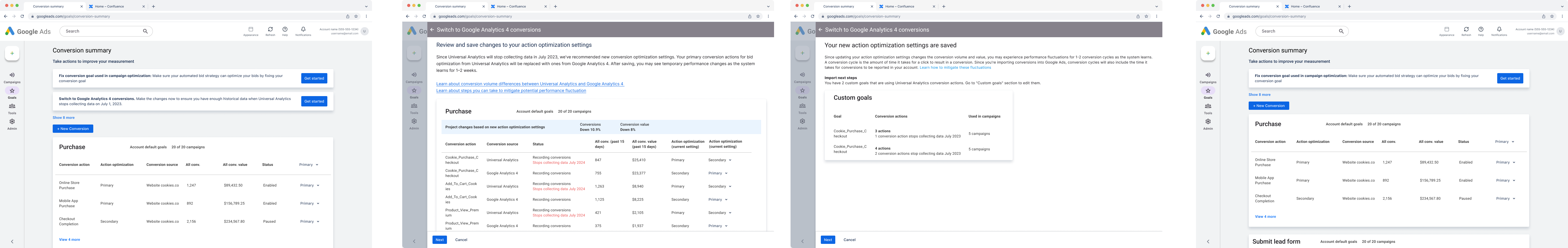The height and width of the screenshot is (248, 1568).
Task: Expand Mobile App Purchase Primary dropdown, leftmost window
Action: (309, 204)
